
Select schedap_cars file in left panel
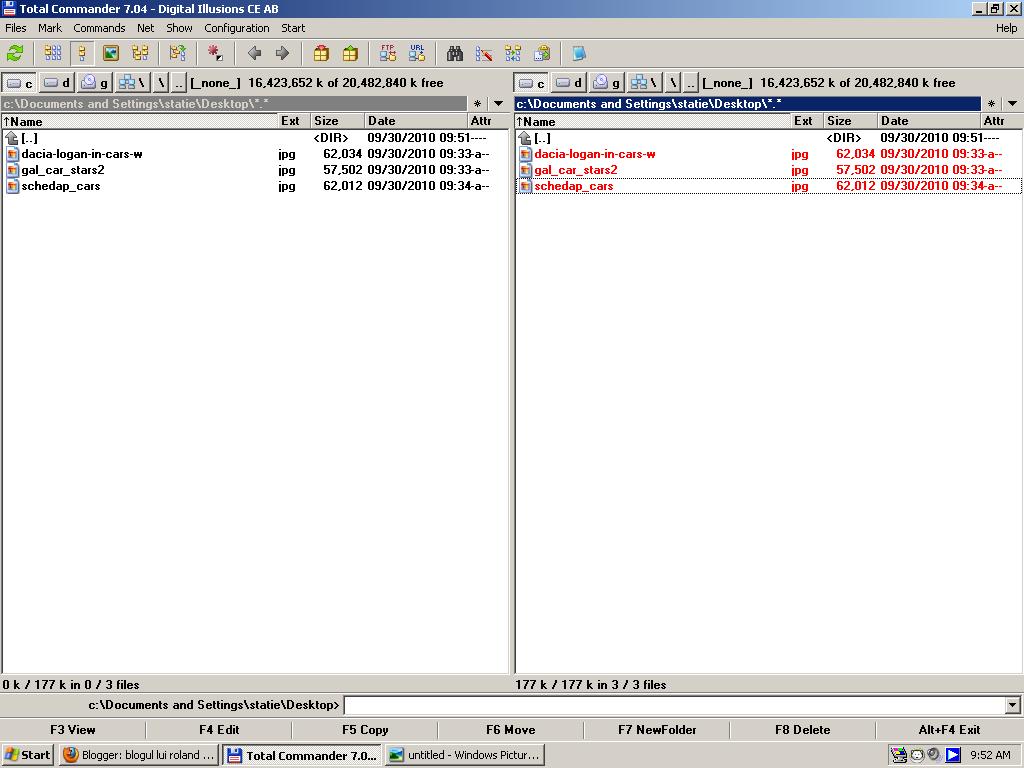255,186
